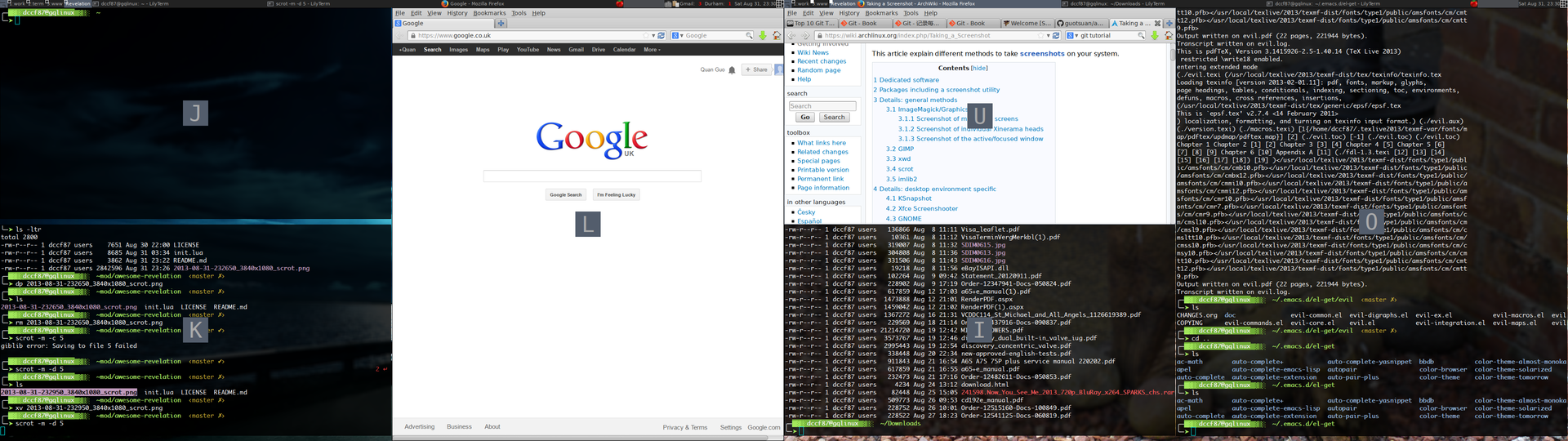This screenshot has width=1568, height=441.
Task: Switch to 'Welcome [S...' tab
Action: (1027, 24)
